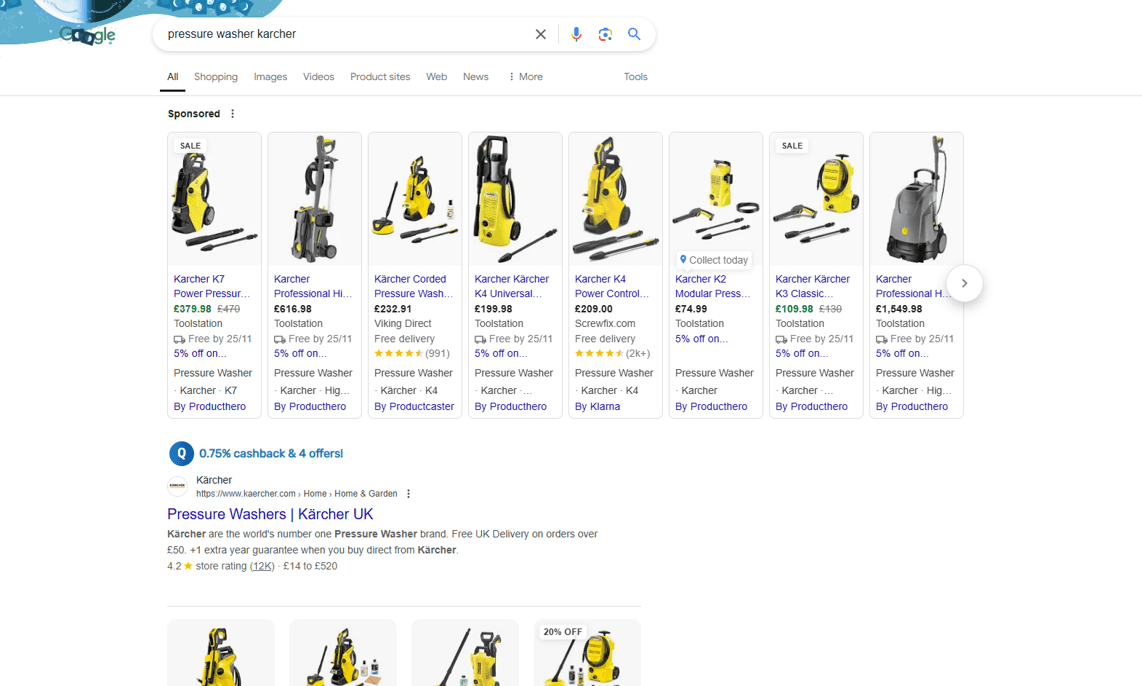Open the £616.98 Karcher Professional listing

(312, 286)
